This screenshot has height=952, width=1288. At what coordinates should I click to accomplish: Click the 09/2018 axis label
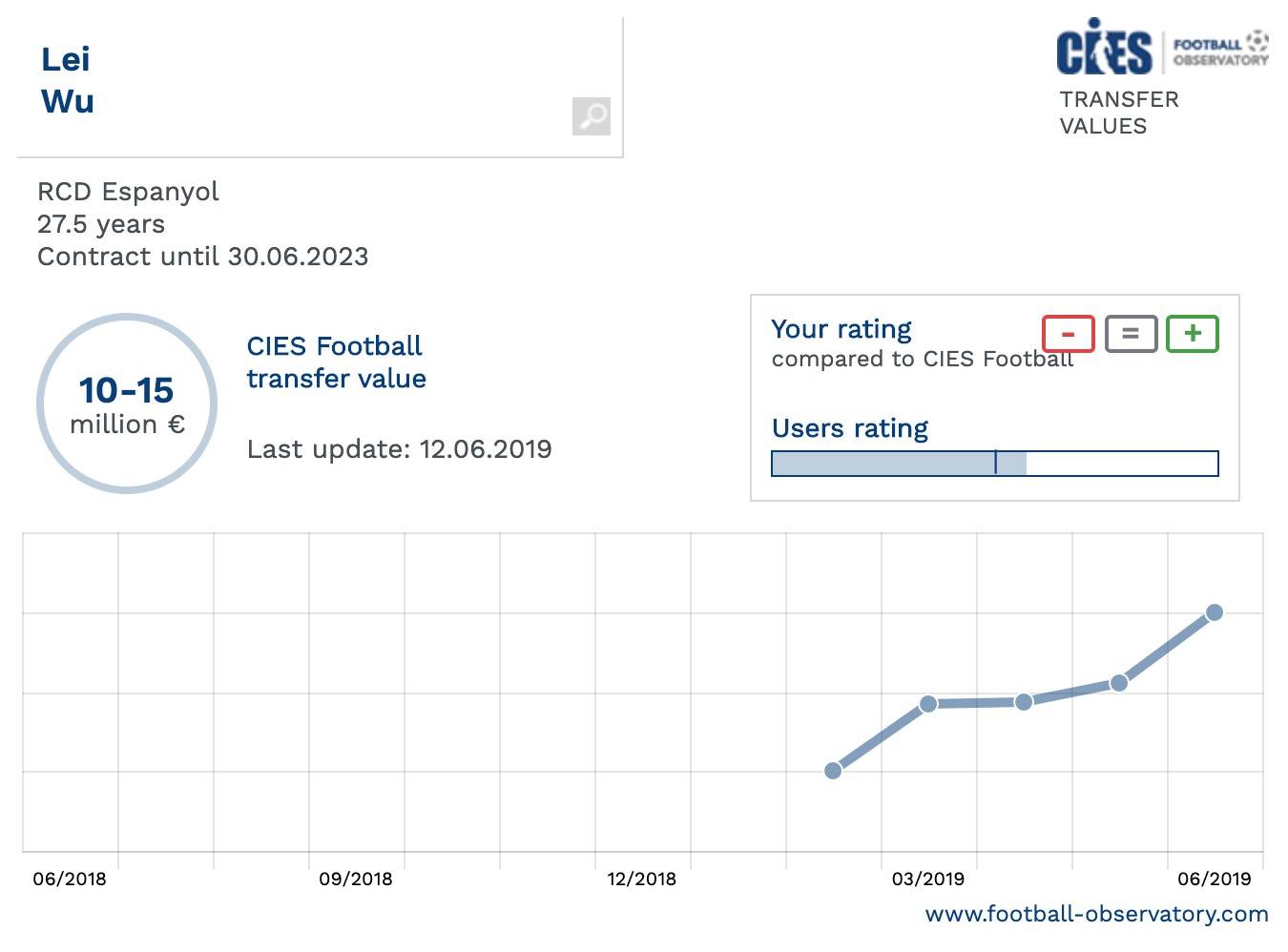tap(356, 879)
